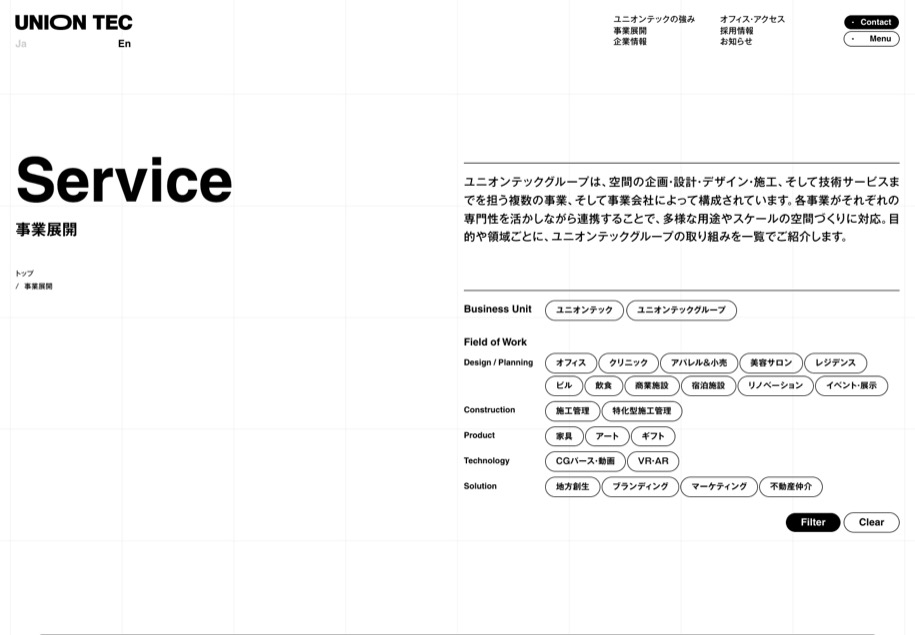Image resolution: width=915 pixels, height=635 pixels.
Task: Click the large Service heading
Action: [124, 180]
